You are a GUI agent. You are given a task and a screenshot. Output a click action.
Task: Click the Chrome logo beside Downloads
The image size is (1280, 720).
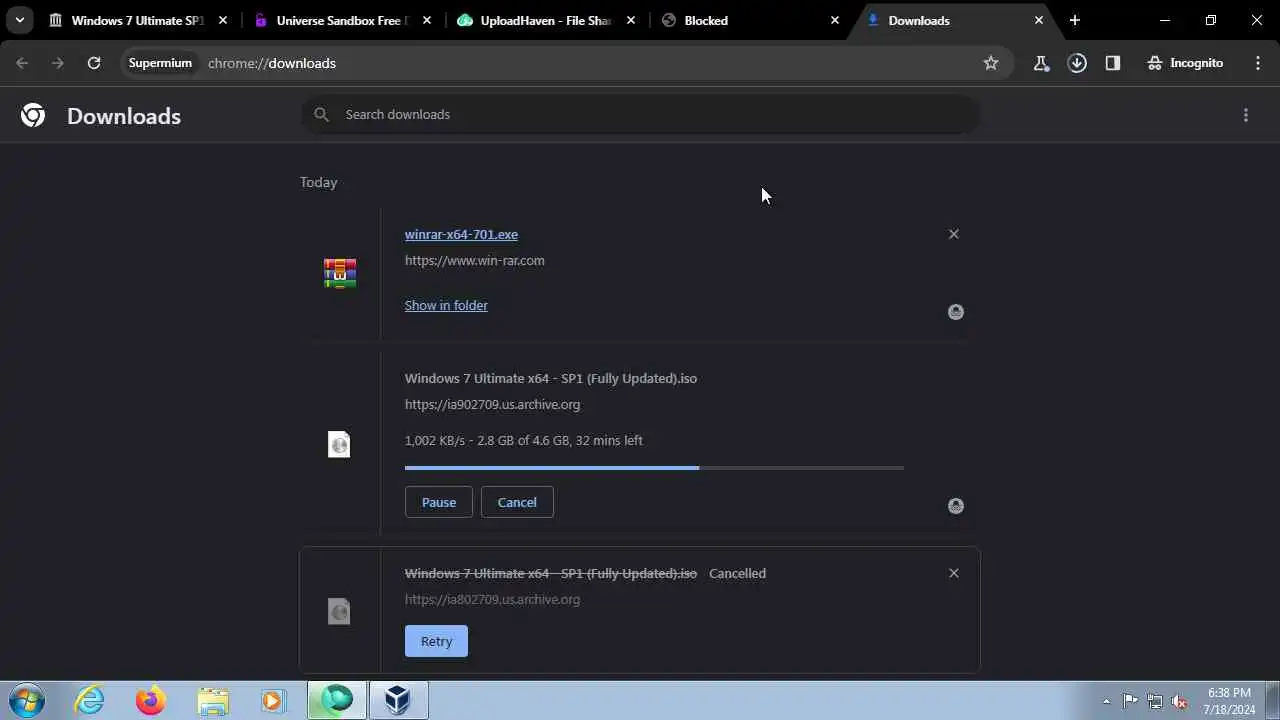pyautogui.click(x=33, y=115)
